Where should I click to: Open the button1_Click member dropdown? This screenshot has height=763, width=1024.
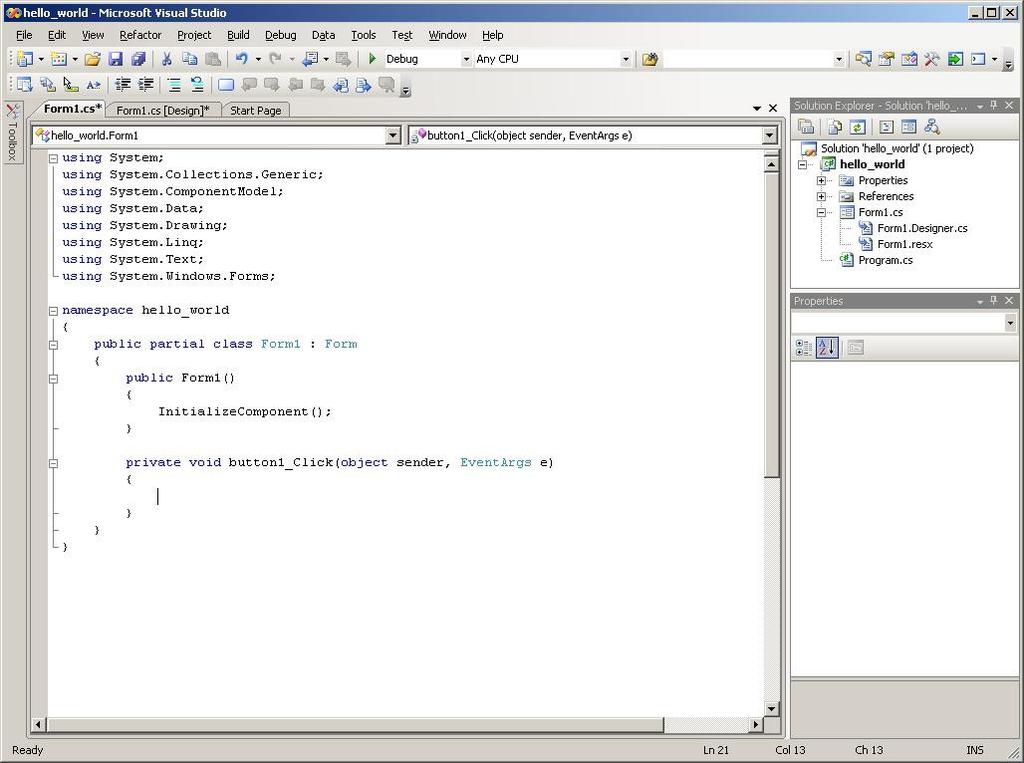(769, 135)
